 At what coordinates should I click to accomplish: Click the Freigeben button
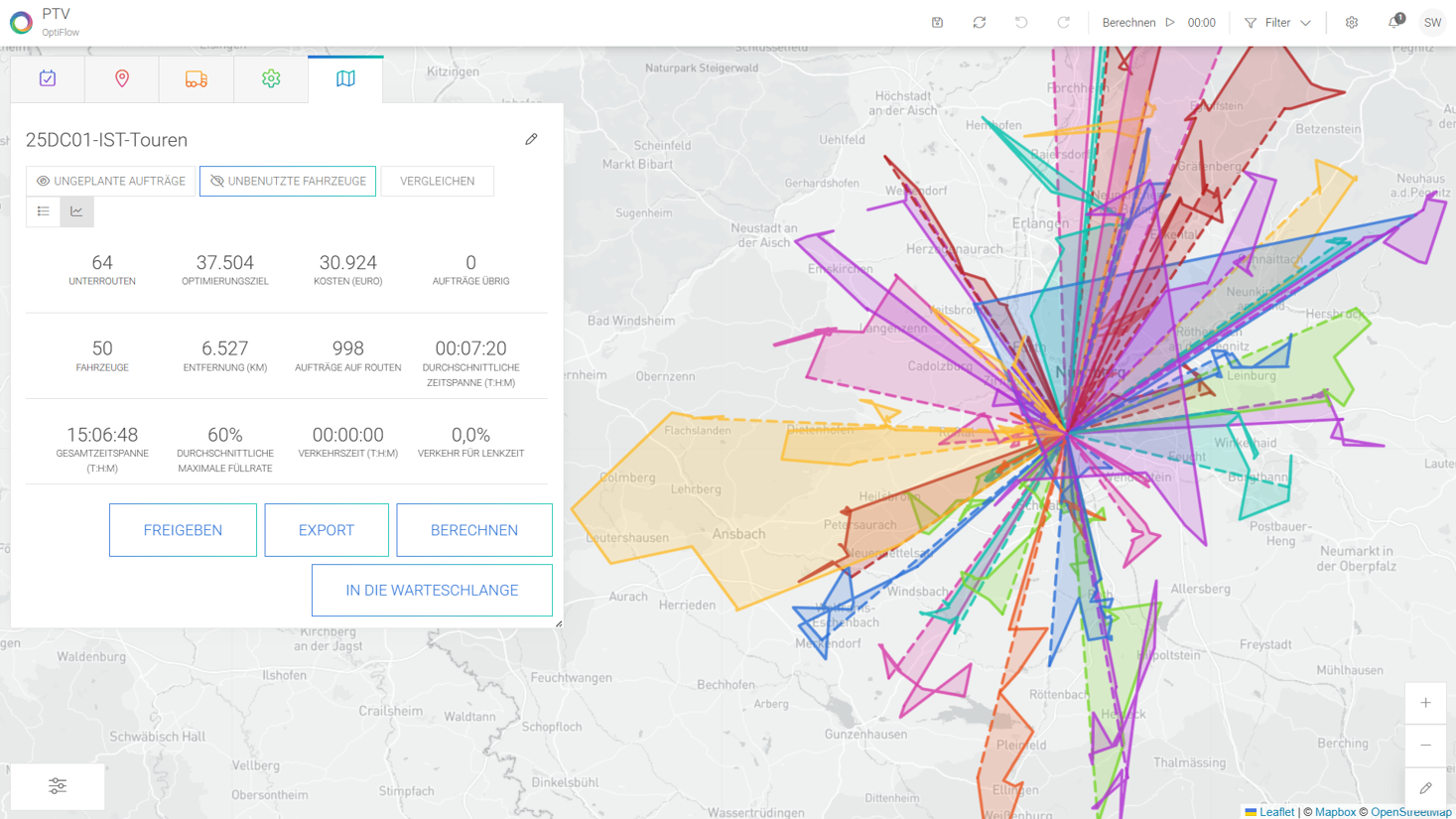[183, 530]
